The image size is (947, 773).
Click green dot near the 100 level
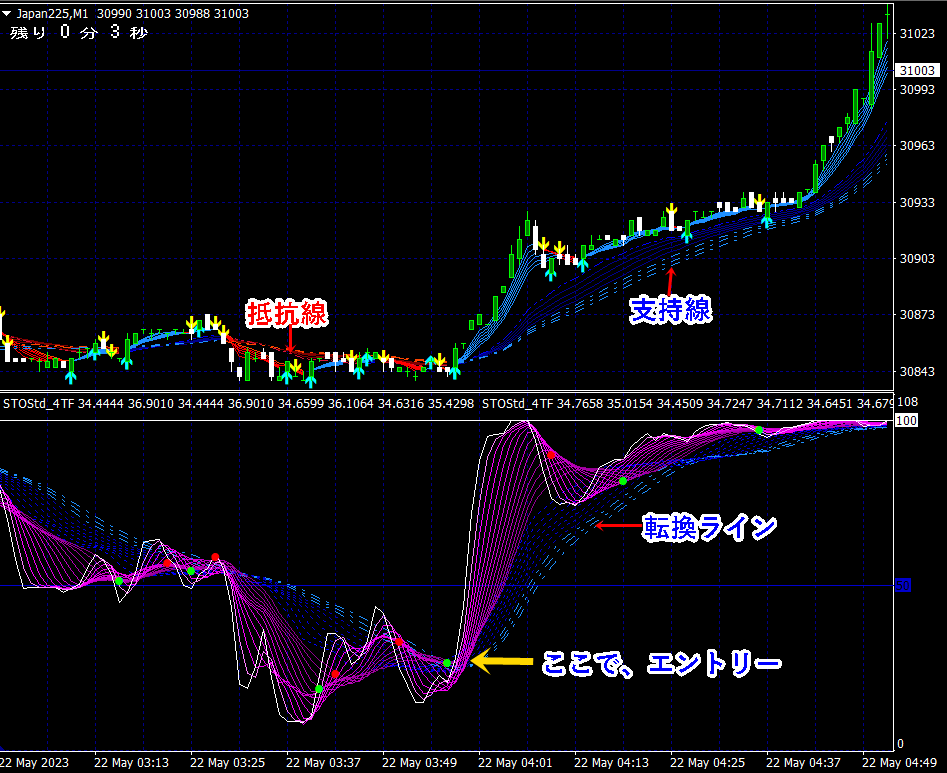pos(759,430)
